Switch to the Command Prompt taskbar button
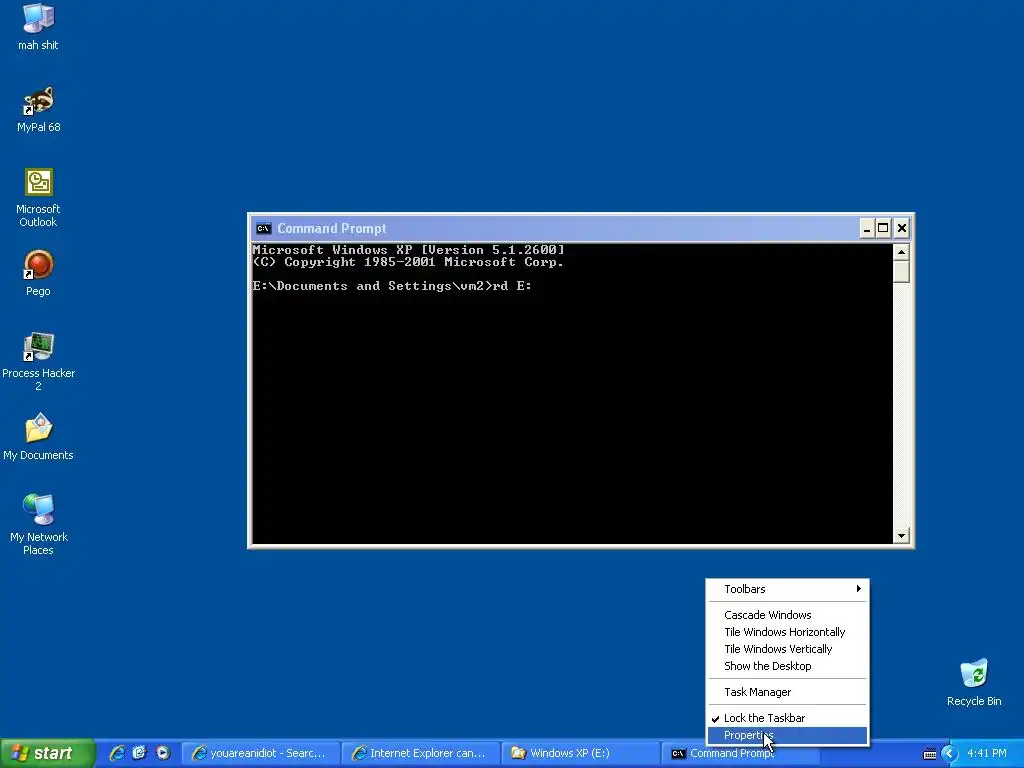 pyautogui.click(x=741, y=754)
